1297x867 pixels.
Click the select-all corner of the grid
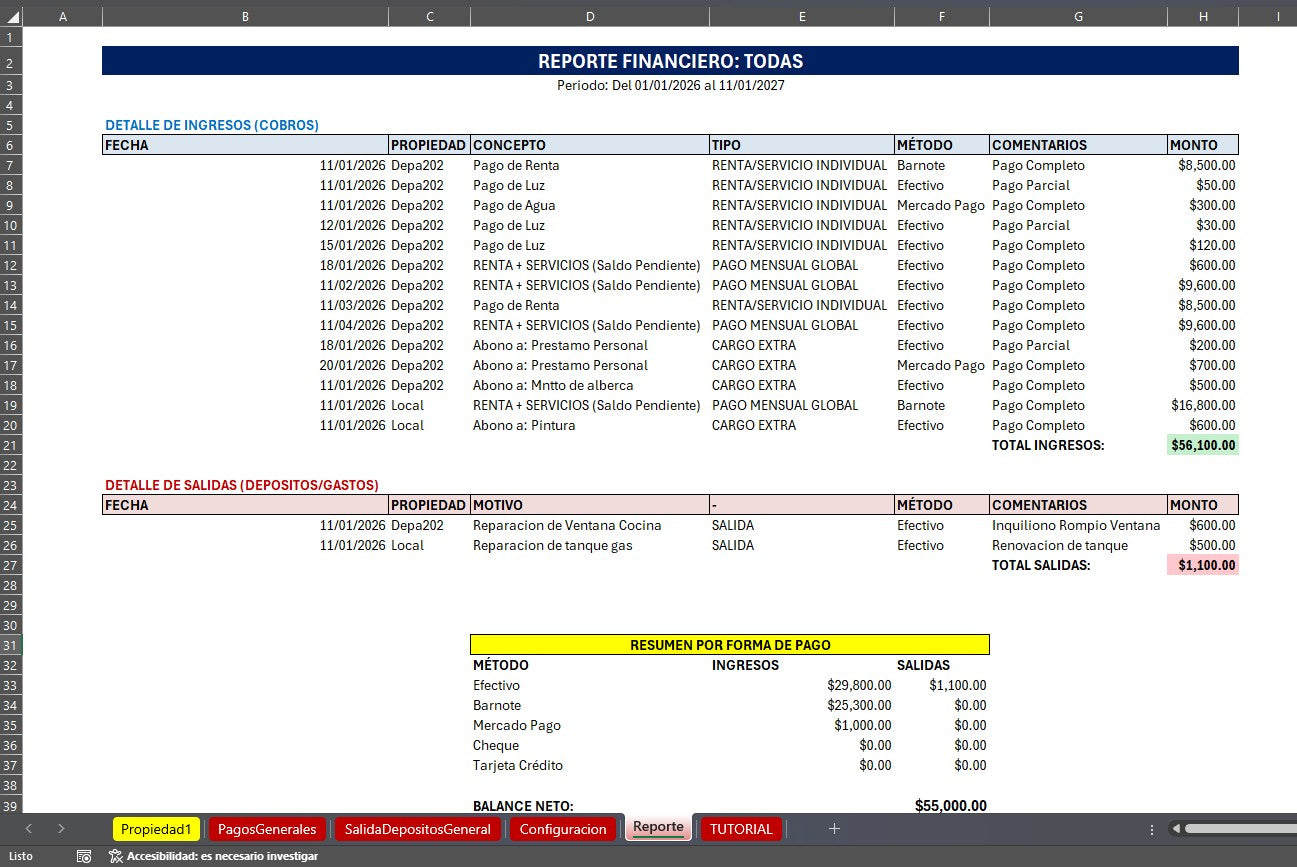(11, 16)
